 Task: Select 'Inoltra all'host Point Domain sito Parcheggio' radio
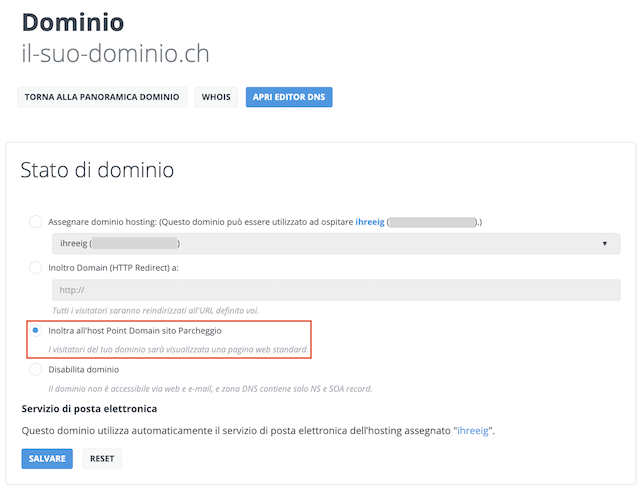(36, 330)
